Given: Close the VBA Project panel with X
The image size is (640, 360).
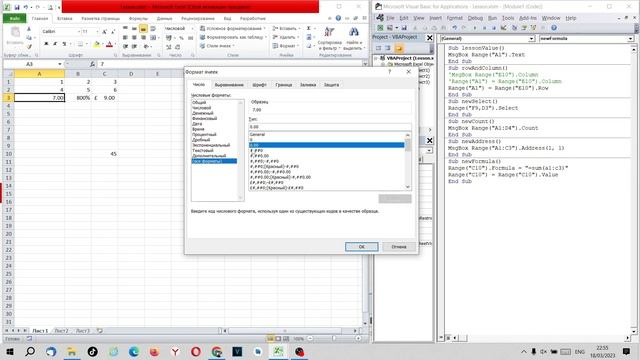Looking at the screenshot, I should click(x=429, y=38).
